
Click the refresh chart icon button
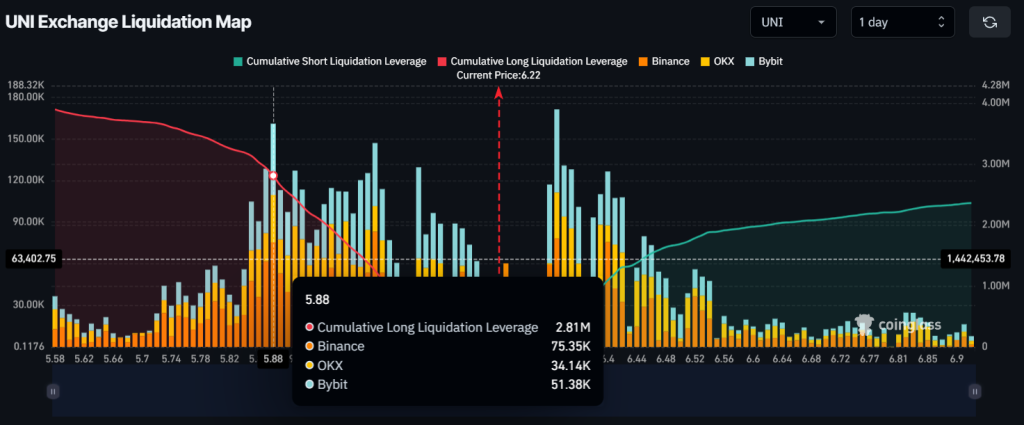[x=990, y=22]
